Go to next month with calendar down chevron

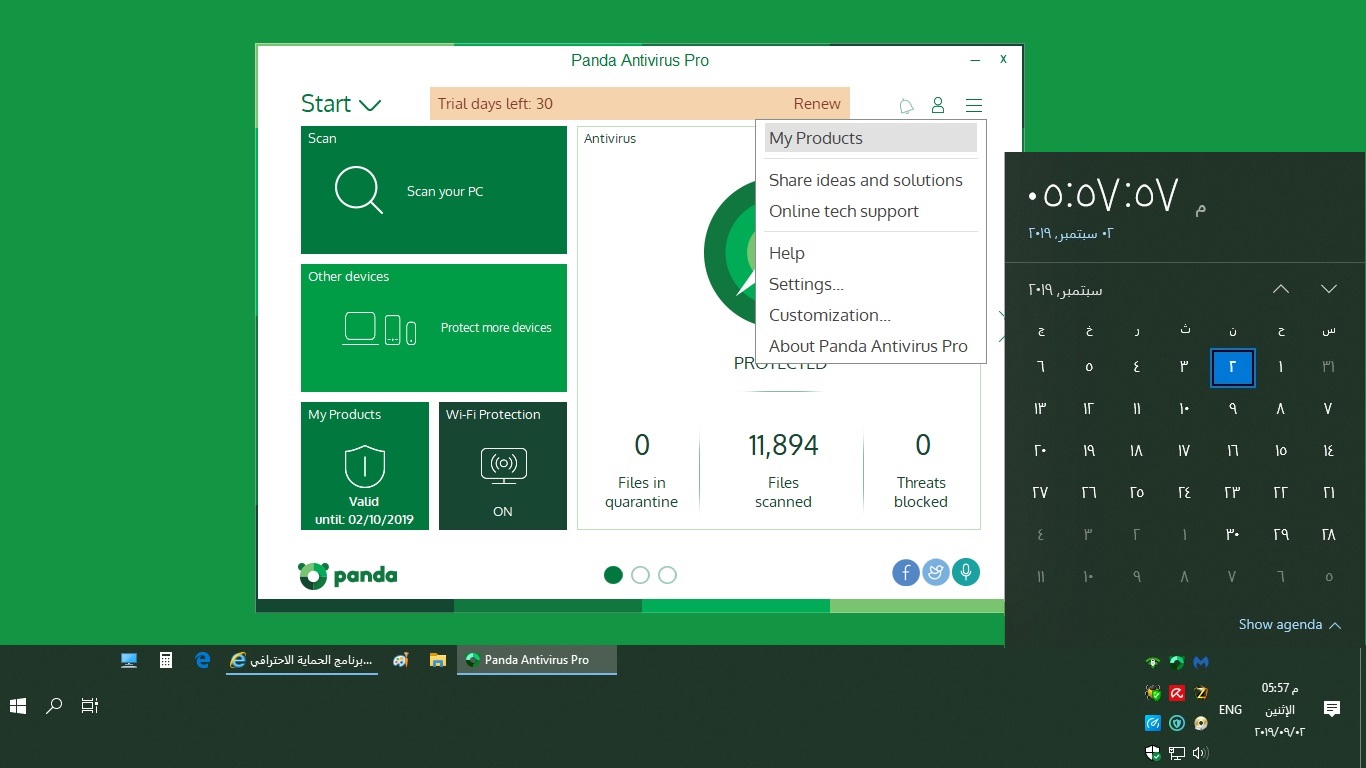coord(1329,289)
